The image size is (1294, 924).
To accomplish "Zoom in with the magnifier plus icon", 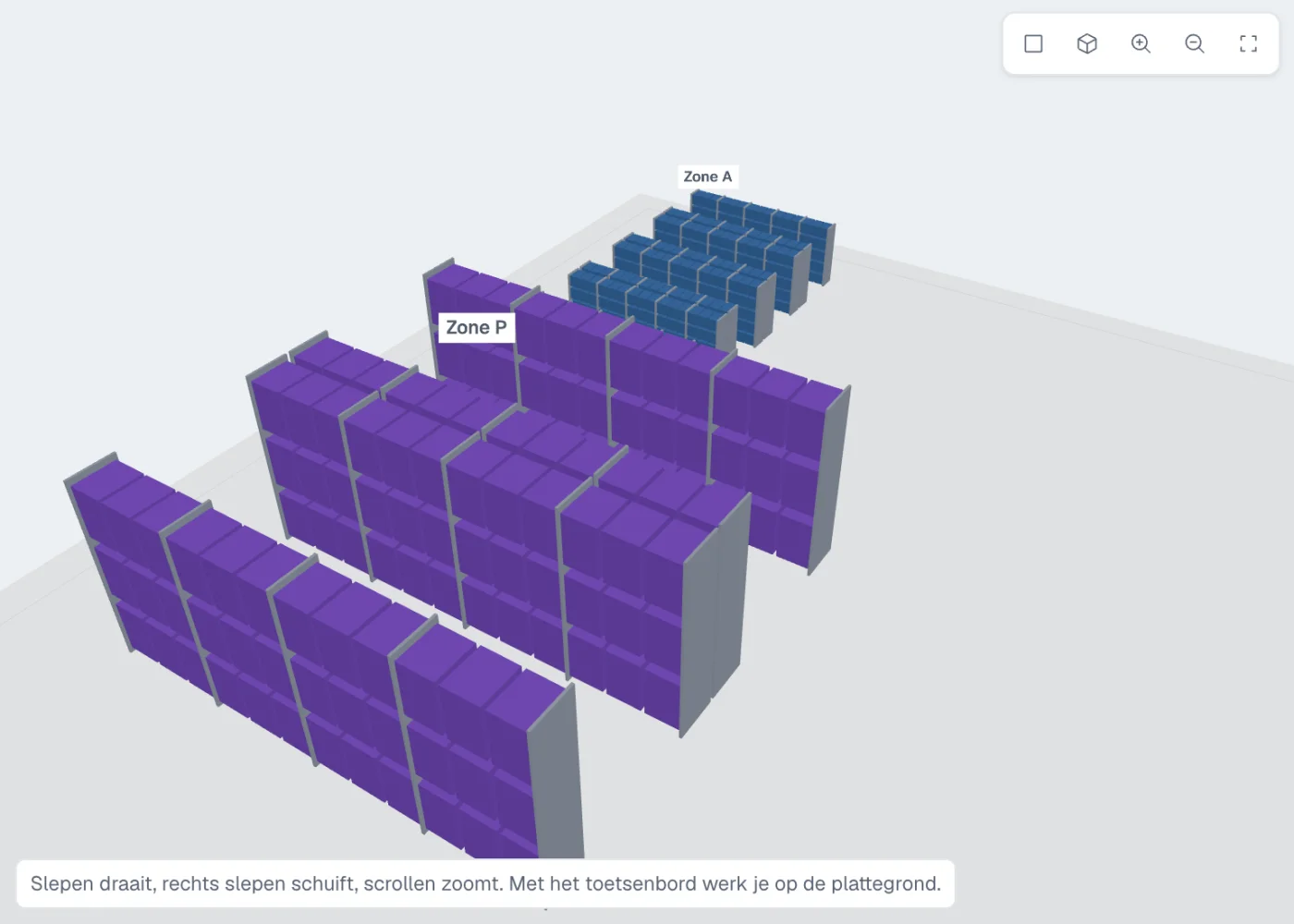I will click(x=1141, y=43).
